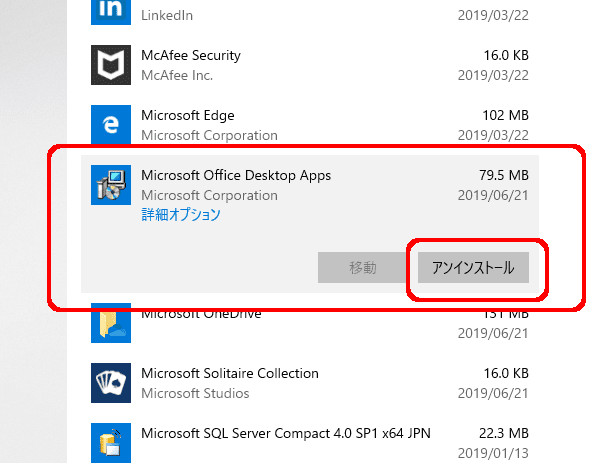Select Microsoft Office Desktop Apps title
Viewport: 598px width, 463px height.
pyautogui.click(x=236, y=175)
